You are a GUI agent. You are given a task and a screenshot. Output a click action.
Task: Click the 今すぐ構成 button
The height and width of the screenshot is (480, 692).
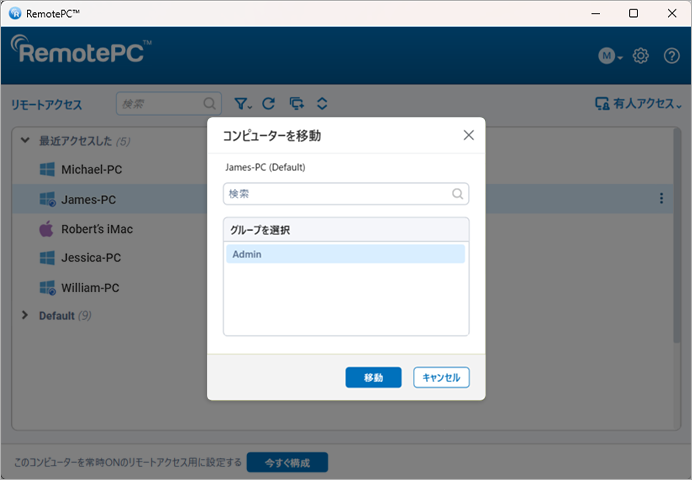click(287, 462)
